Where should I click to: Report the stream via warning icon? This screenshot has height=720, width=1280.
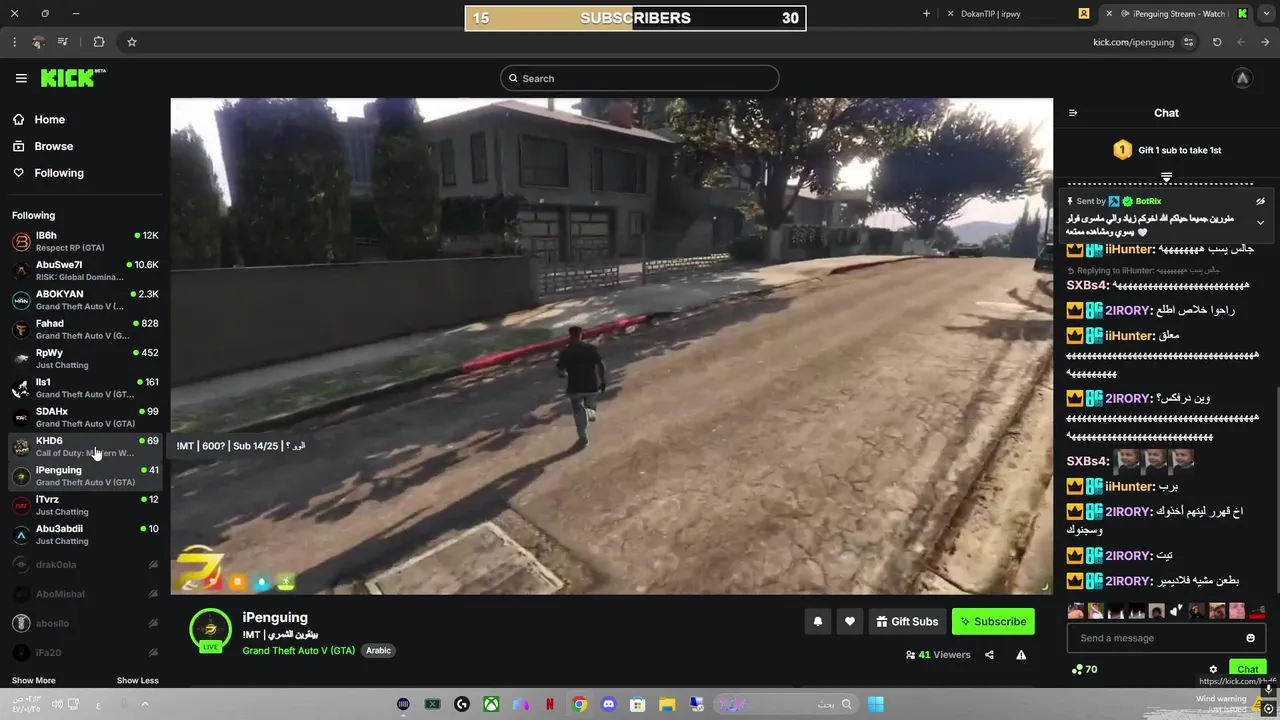coord(1021,655)
